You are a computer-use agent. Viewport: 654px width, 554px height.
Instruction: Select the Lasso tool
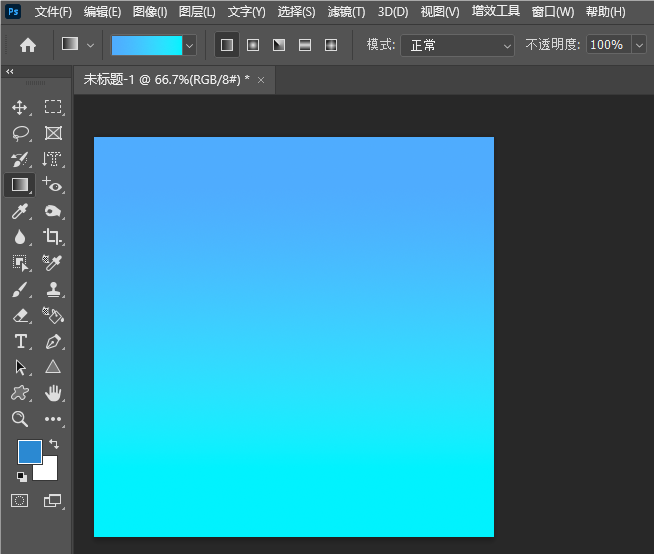point(20,133)
